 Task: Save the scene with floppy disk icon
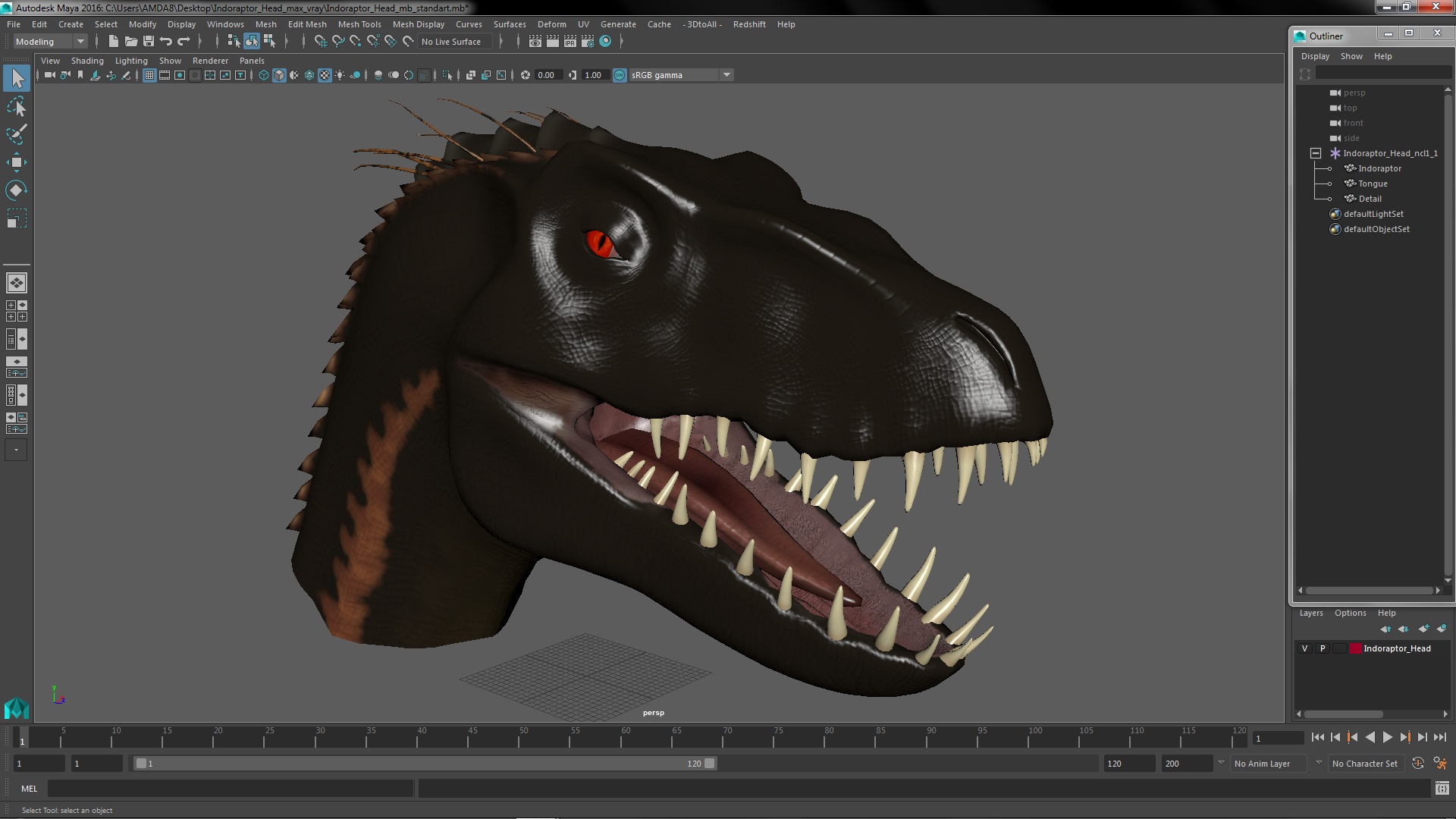(x=149, y=42)
